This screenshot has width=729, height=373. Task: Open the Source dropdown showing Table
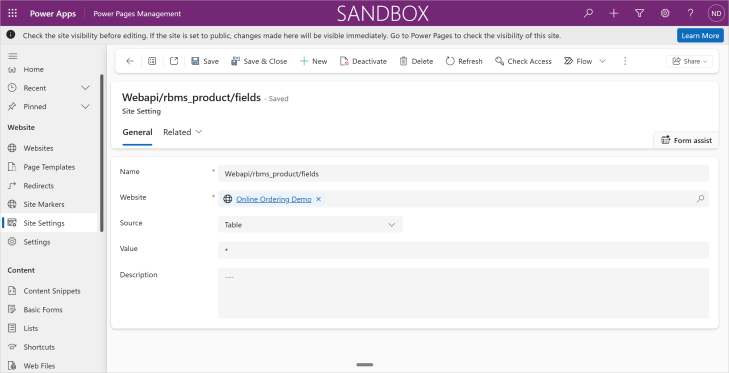pos(310,225)
